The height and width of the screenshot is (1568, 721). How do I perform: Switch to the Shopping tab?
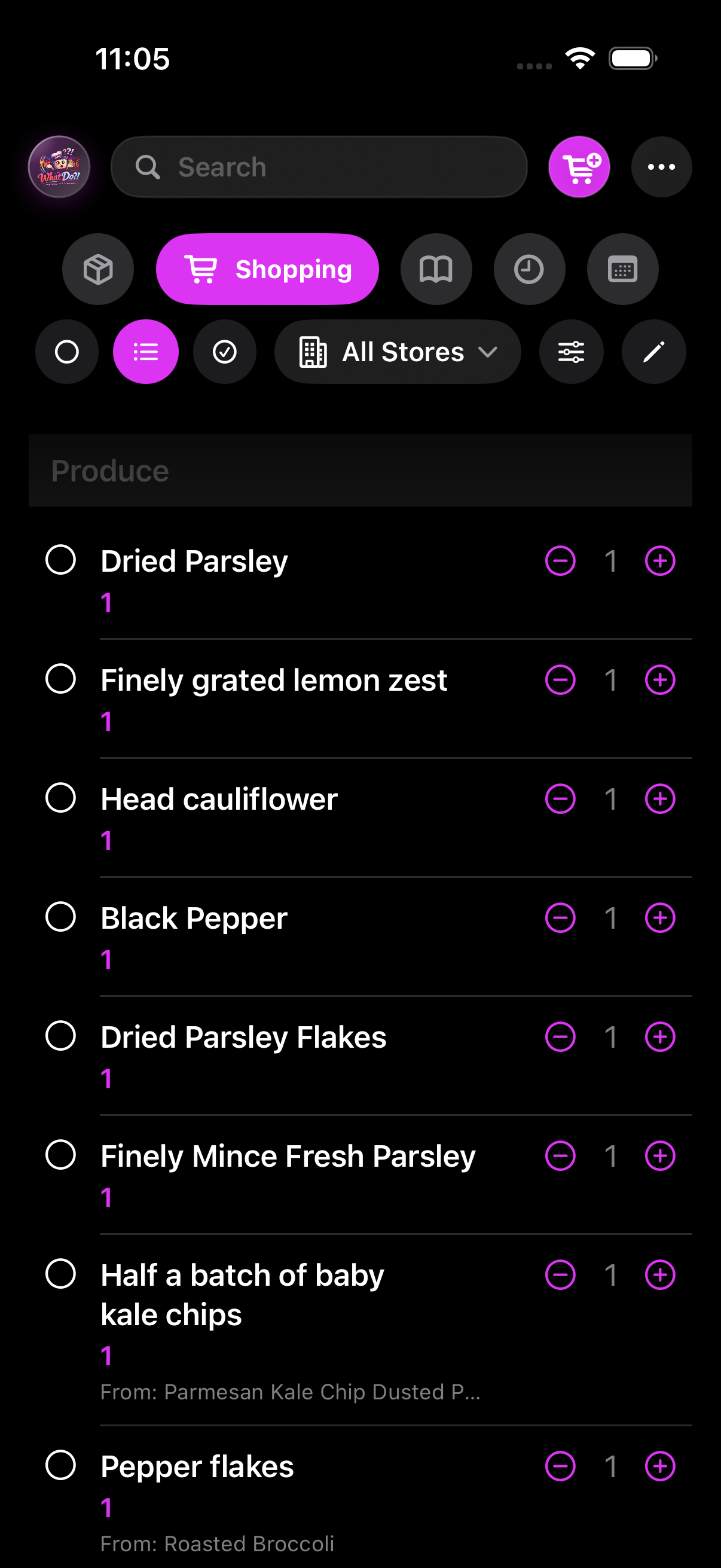click(267, 269)
